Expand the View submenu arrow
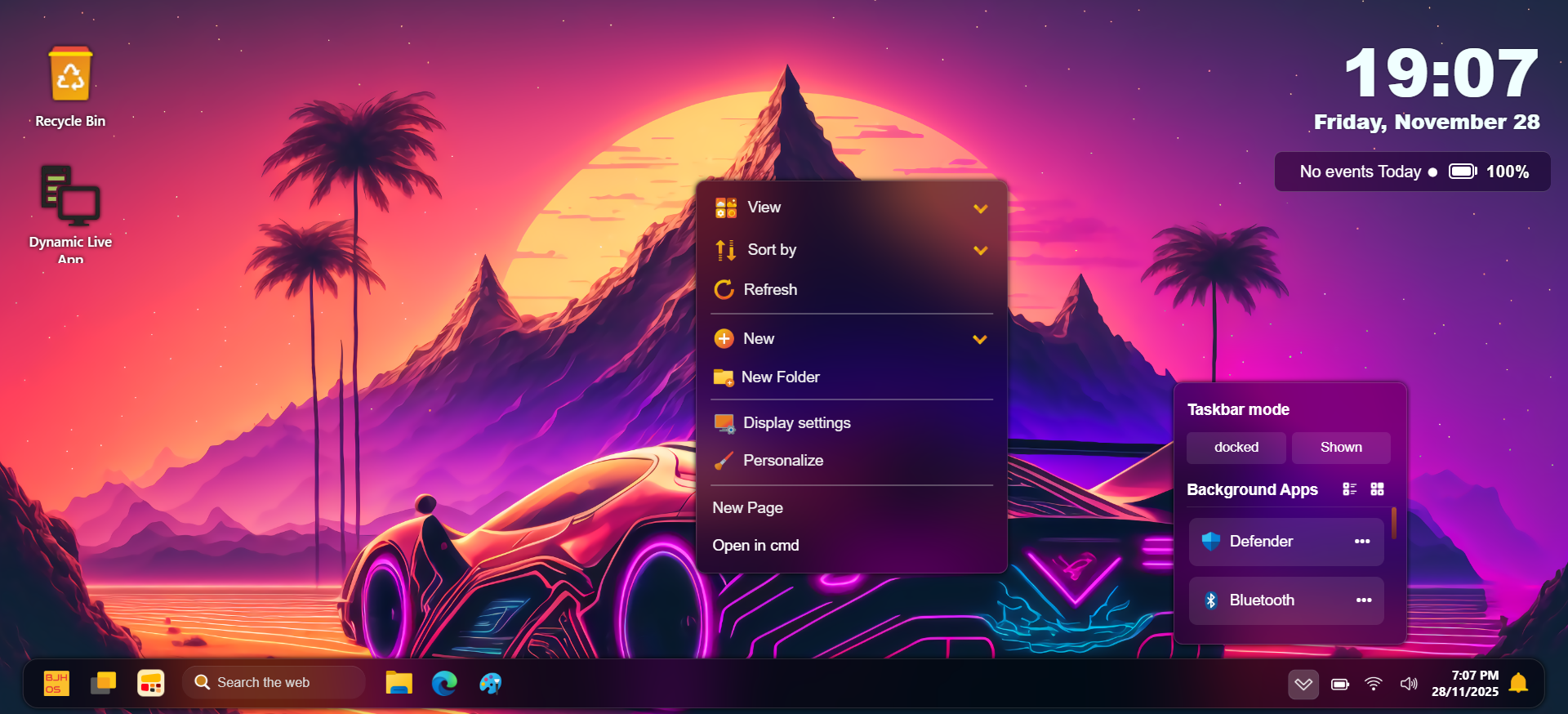Viewport: 1568px width, 714px height. [981, 208]
